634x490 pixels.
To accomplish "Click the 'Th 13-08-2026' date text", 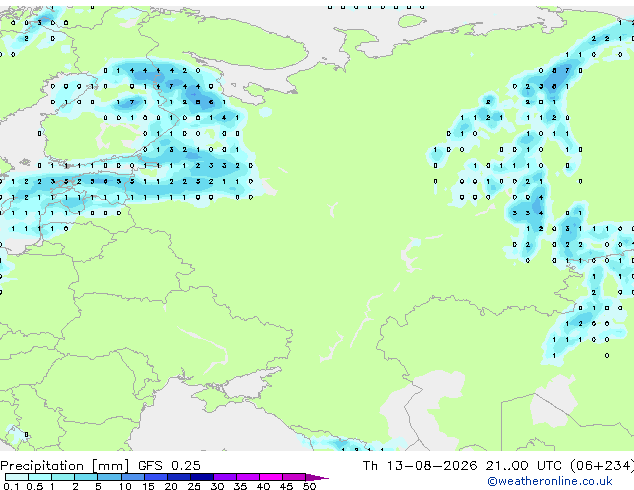I will point(420,465).
